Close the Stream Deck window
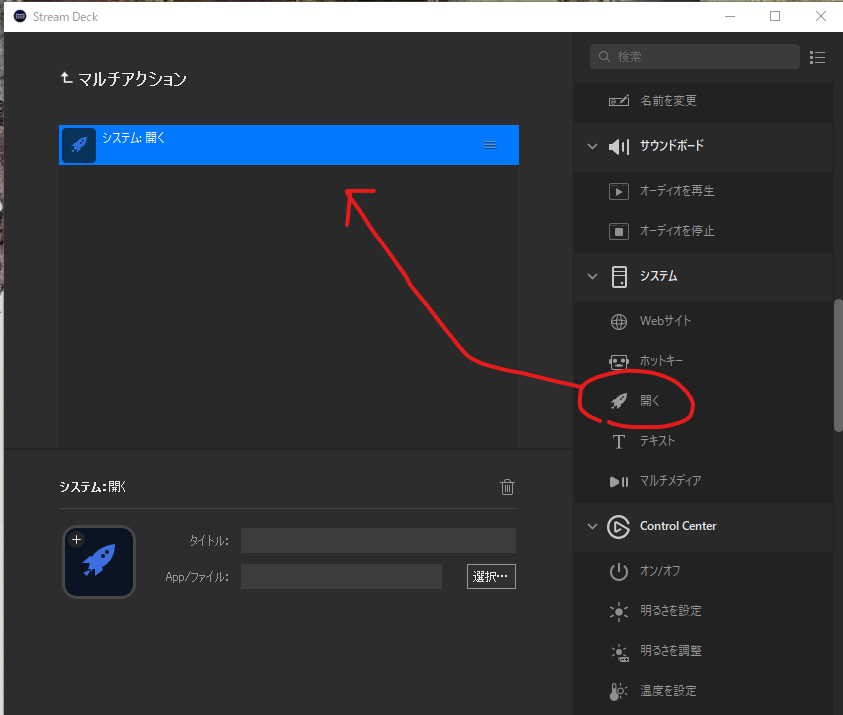 click(x=820, y=17)
